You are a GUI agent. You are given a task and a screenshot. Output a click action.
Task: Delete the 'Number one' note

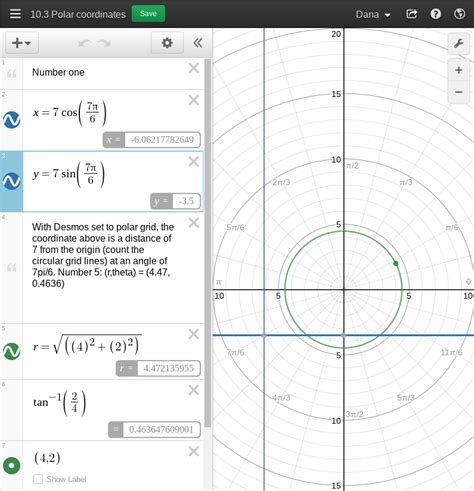194,68
